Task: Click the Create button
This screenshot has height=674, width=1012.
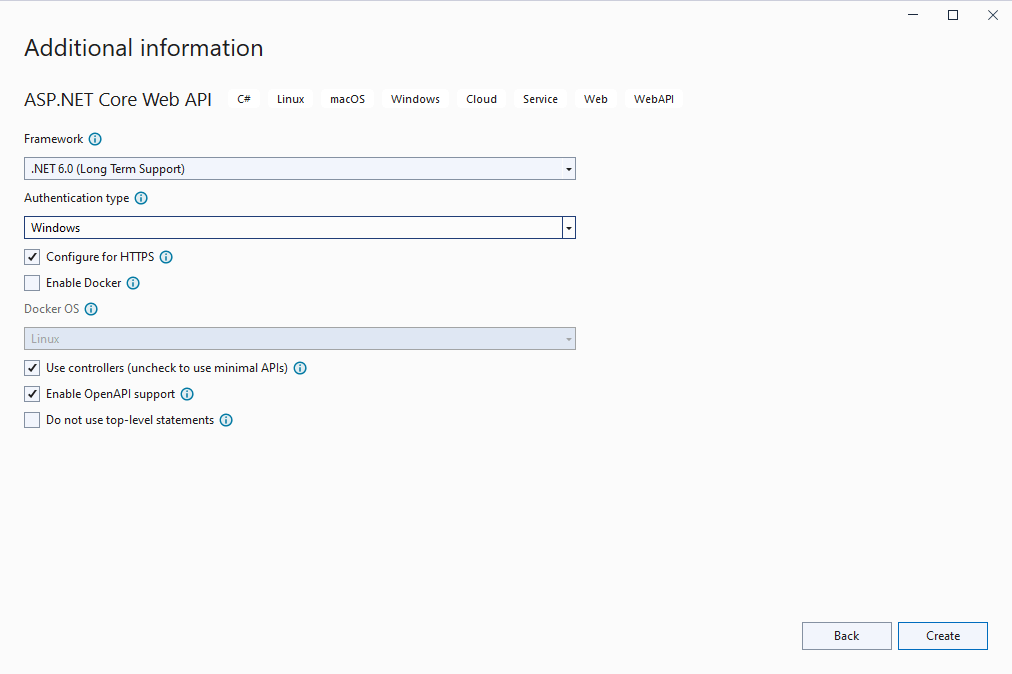Action: pos(942,636)
